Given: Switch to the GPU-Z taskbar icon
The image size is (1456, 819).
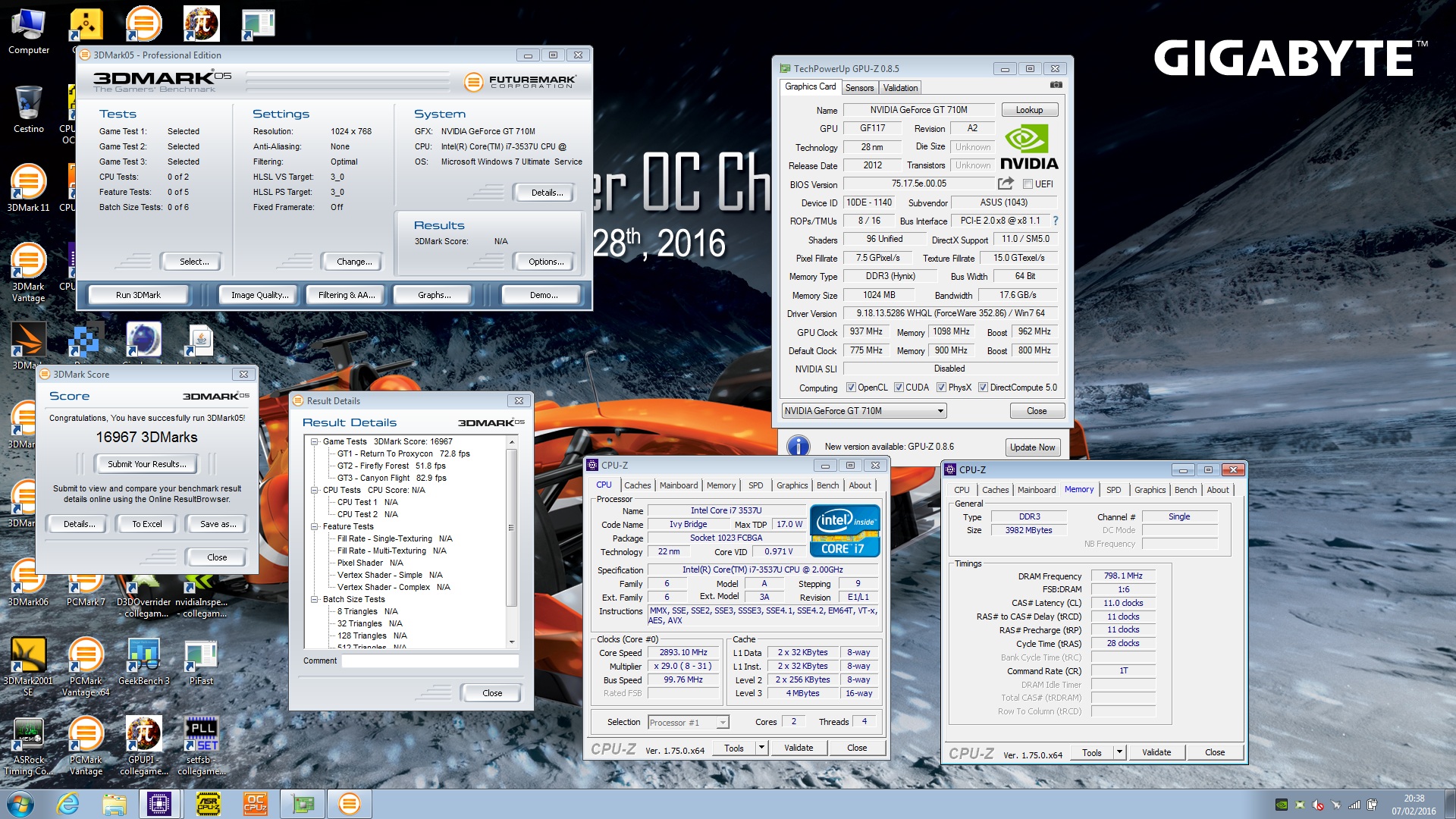Looking at the screenshot, I should [x=302, y=804].
